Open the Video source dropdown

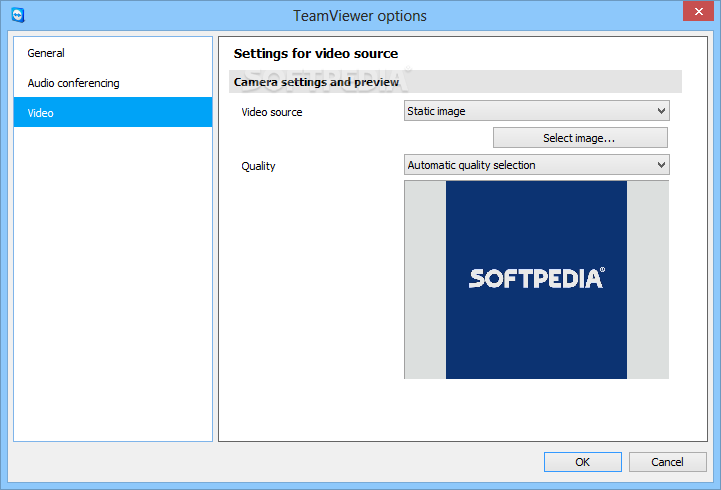537,111
